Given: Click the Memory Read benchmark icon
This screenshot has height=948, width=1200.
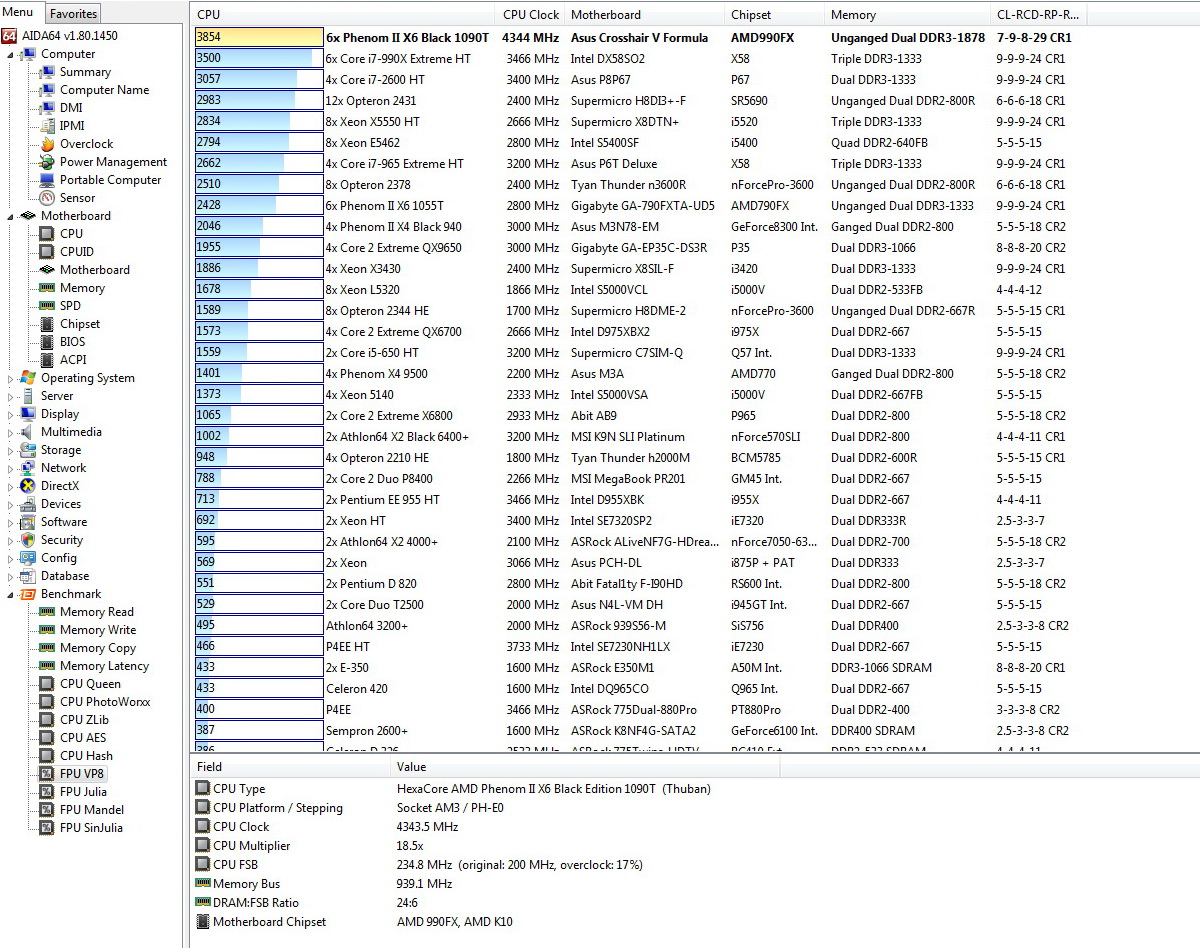Looking at the screenshot, I should [47, 612].
